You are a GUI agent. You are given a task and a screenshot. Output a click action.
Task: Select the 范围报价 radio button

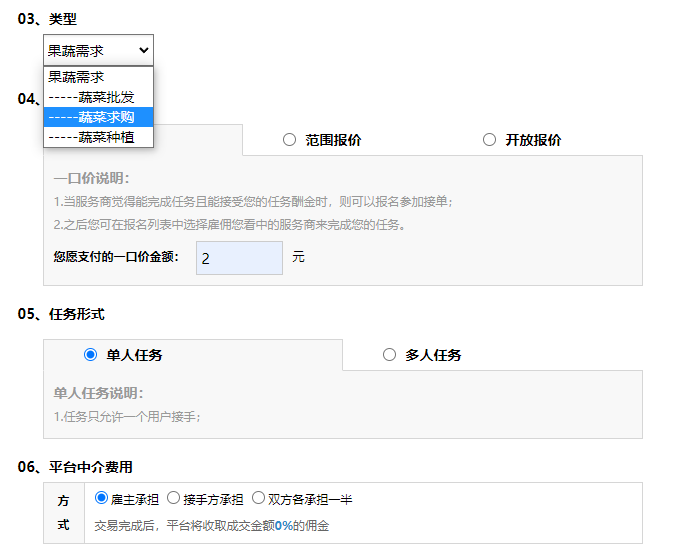[289, 140]
